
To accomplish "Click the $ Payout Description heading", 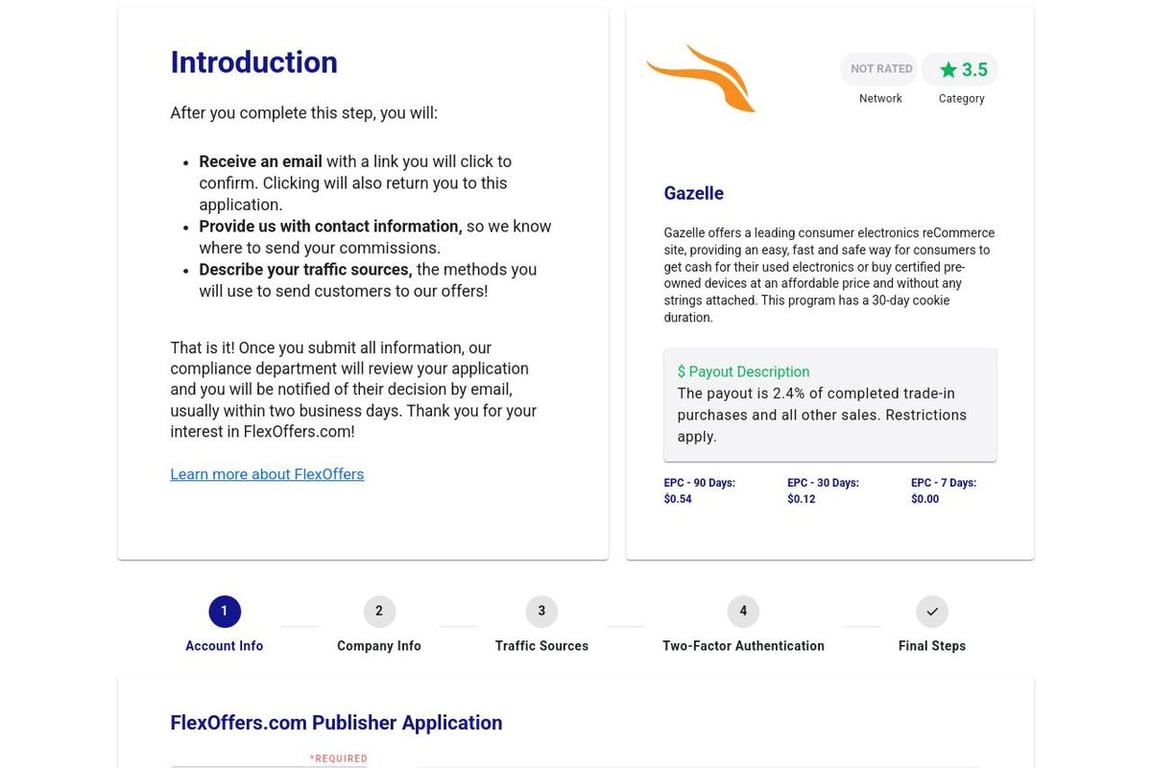I will click(x=743, y=372).
